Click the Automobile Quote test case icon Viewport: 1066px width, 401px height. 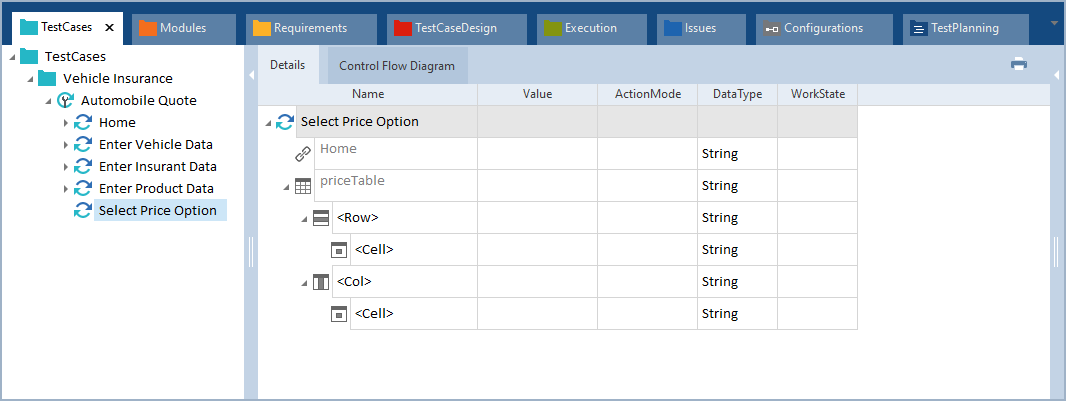(65, 100)
